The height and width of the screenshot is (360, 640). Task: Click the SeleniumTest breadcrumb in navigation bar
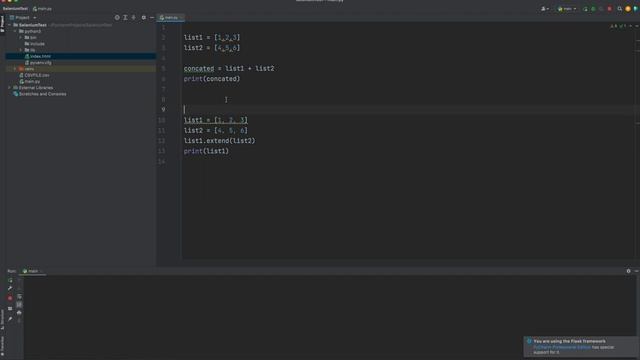pos(15,9)
